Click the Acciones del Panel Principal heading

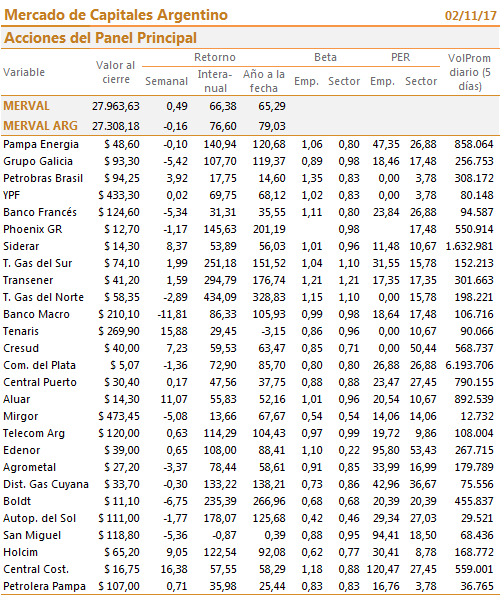100,38
